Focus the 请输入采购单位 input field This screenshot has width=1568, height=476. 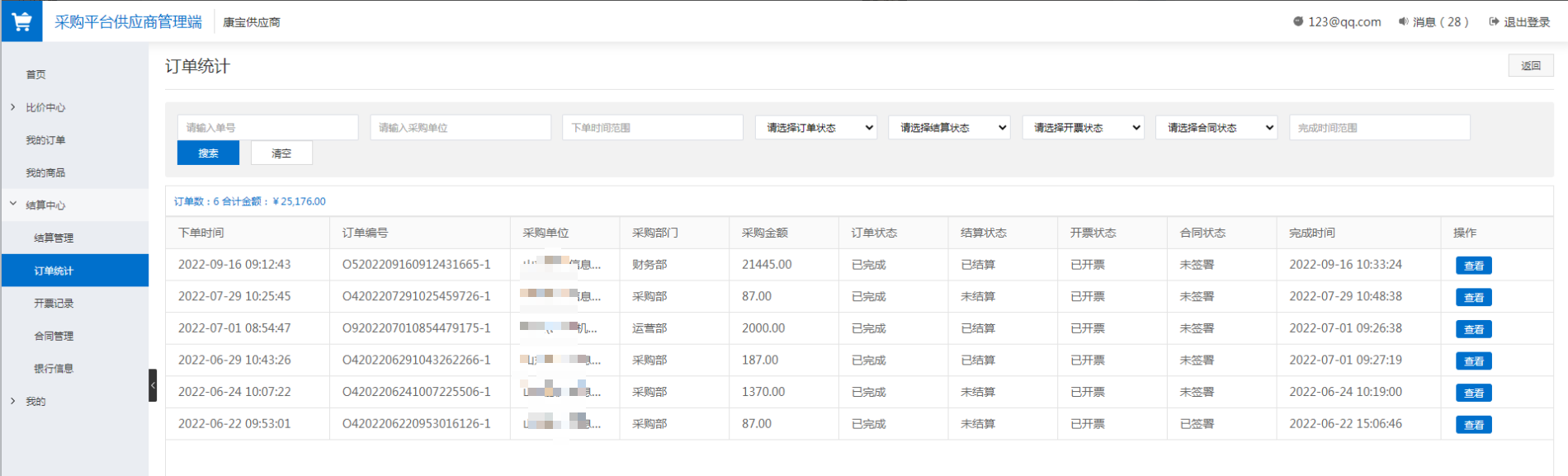[460, 127]
